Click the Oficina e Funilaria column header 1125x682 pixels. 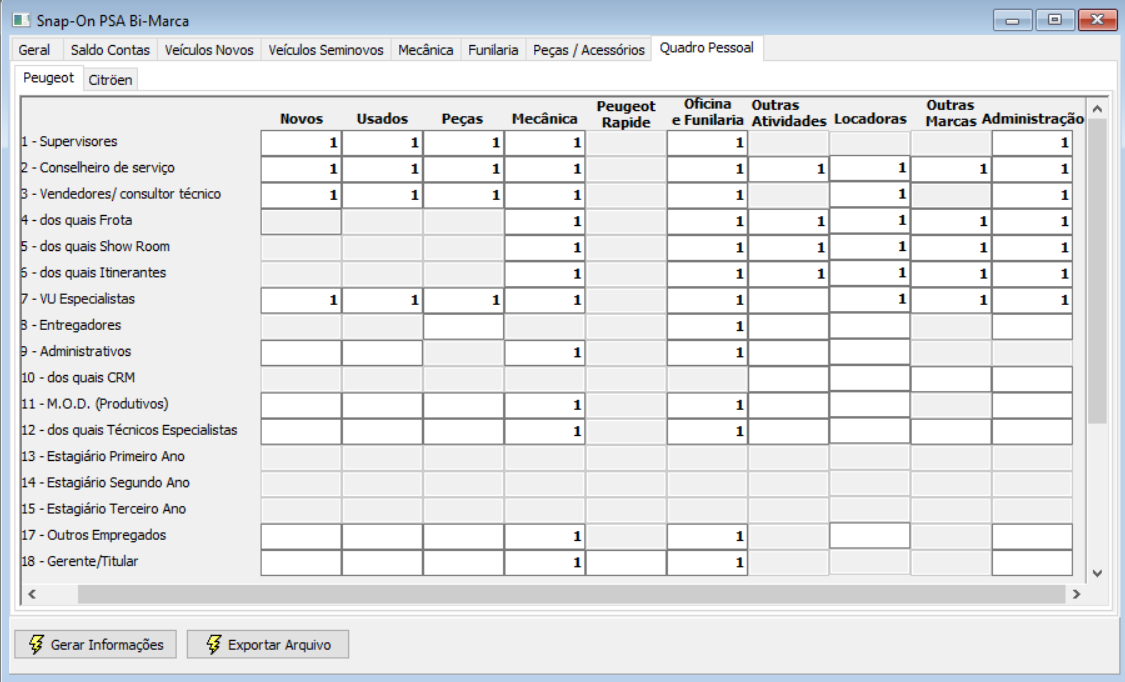(707, 112)
